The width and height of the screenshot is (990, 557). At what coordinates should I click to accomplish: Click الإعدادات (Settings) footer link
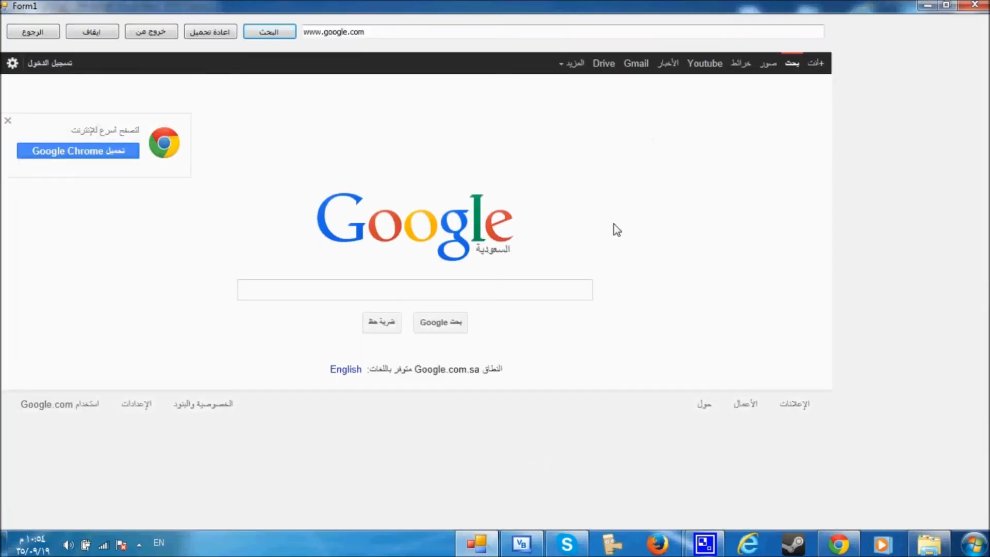tap(136, 404)
